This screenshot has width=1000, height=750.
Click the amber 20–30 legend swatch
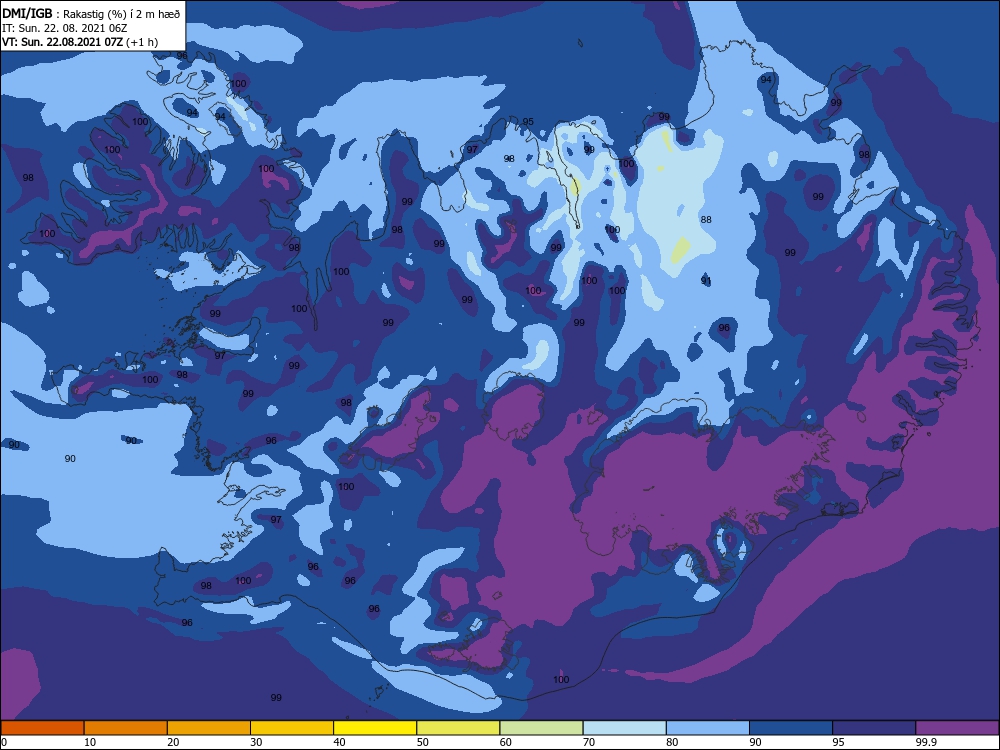click(x=209, y=728)
